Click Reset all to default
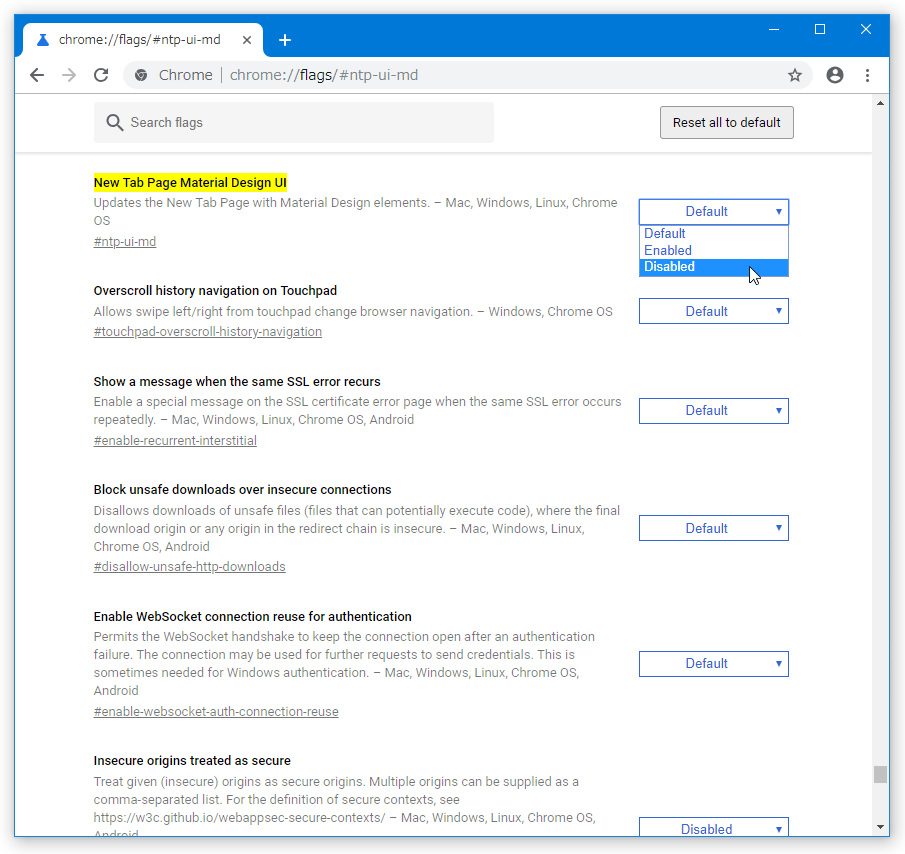The width and height of the screenshot is (905, 854). [x=727, y=122]
